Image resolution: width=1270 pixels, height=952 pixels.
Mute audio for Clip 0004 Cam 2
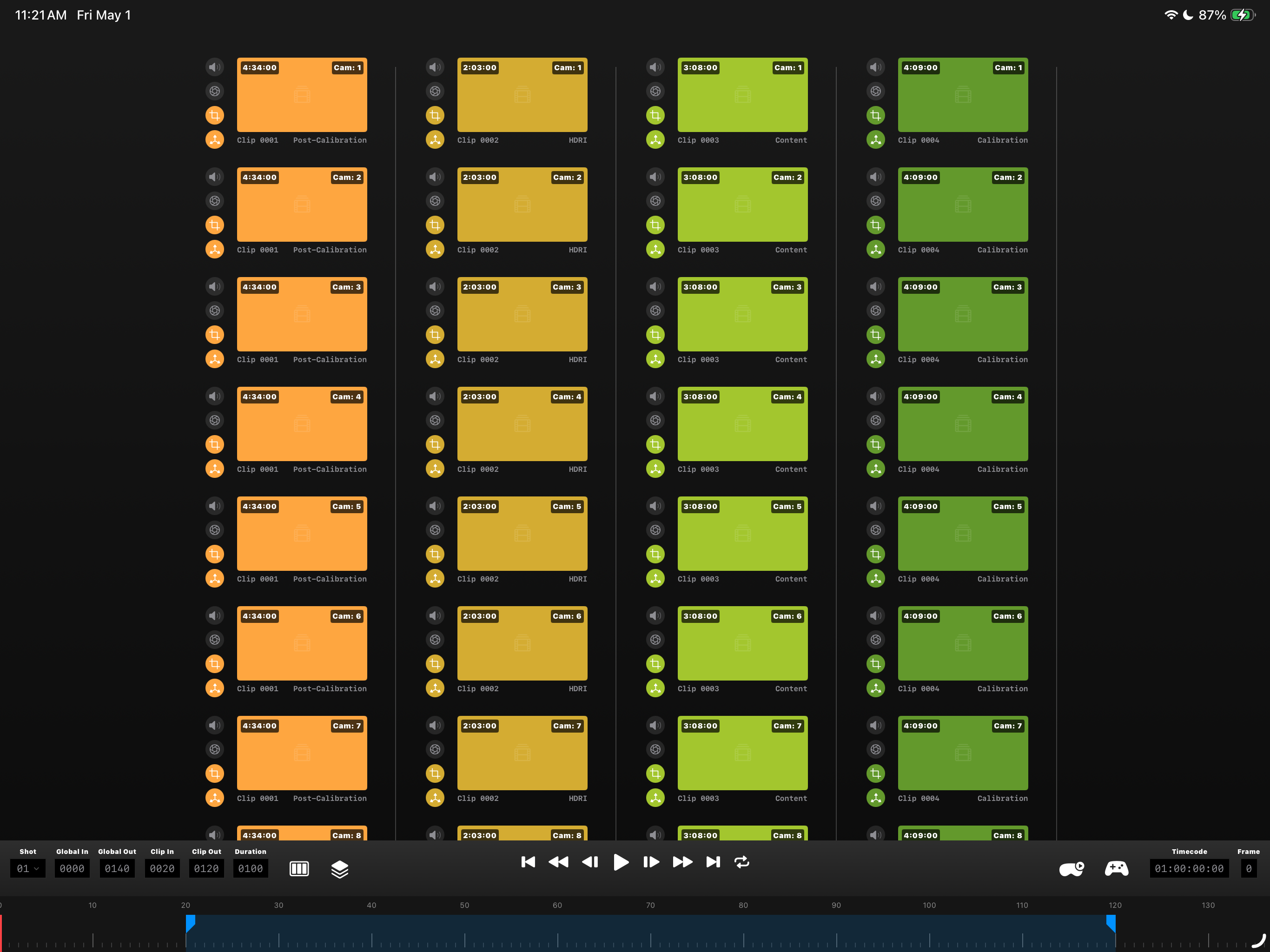pyautogui.click(x=875, y=177)
